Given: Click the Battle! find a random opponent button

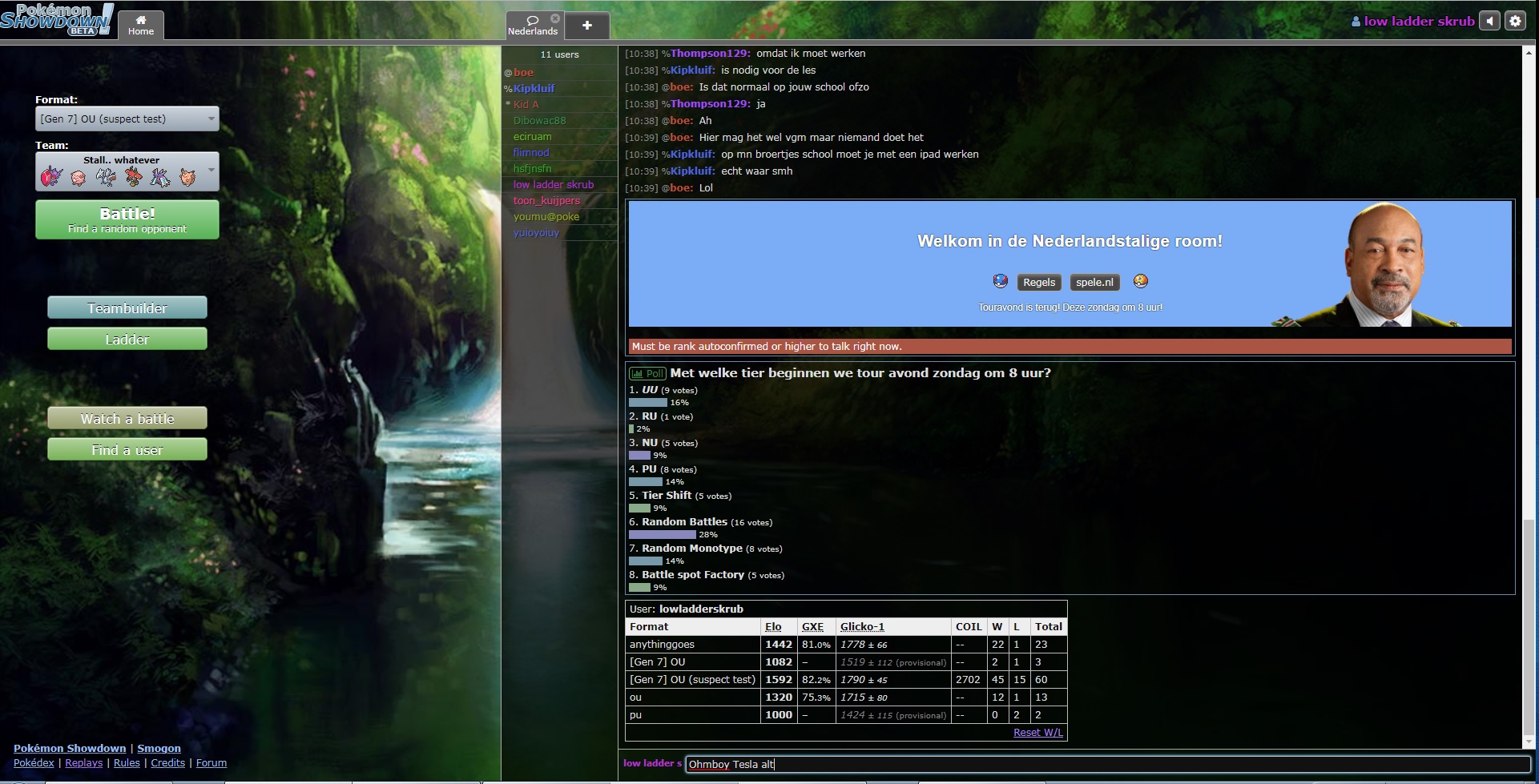Looking at the screenshot, I should pyautogui.click(x=127, y=219).
